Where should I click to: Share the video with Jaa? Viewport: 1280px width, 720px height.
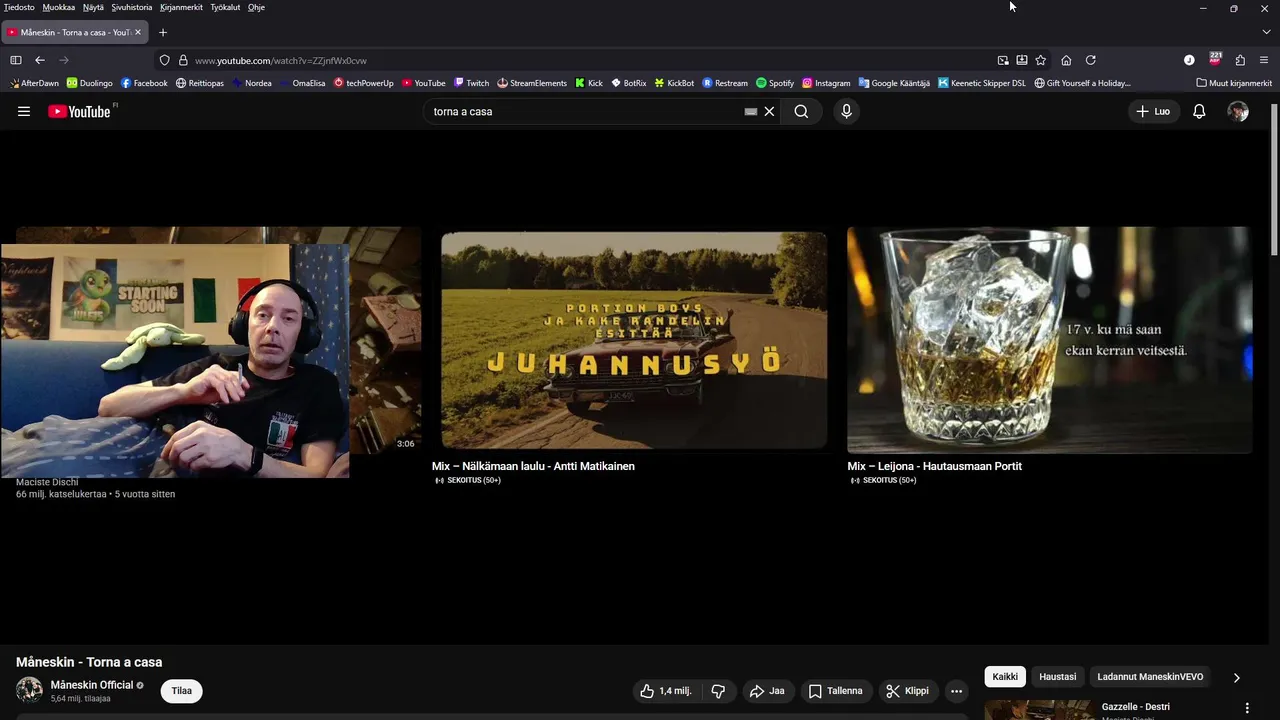[767, 691]
